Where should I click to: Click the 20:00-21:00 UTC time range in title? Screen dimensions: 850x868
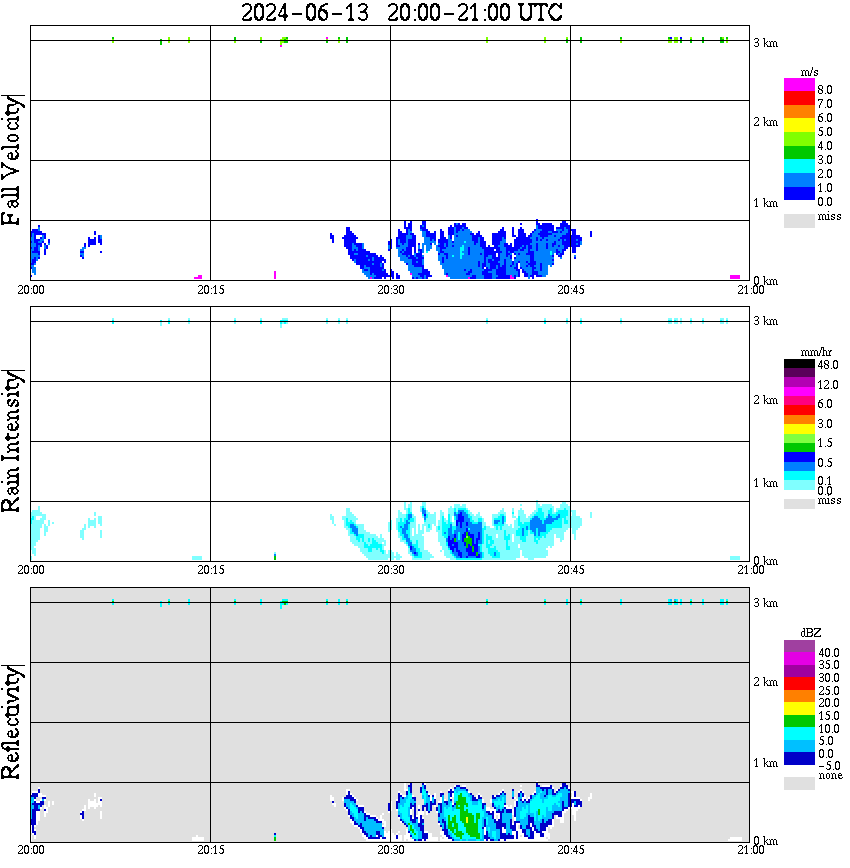[x=475, y=12]
